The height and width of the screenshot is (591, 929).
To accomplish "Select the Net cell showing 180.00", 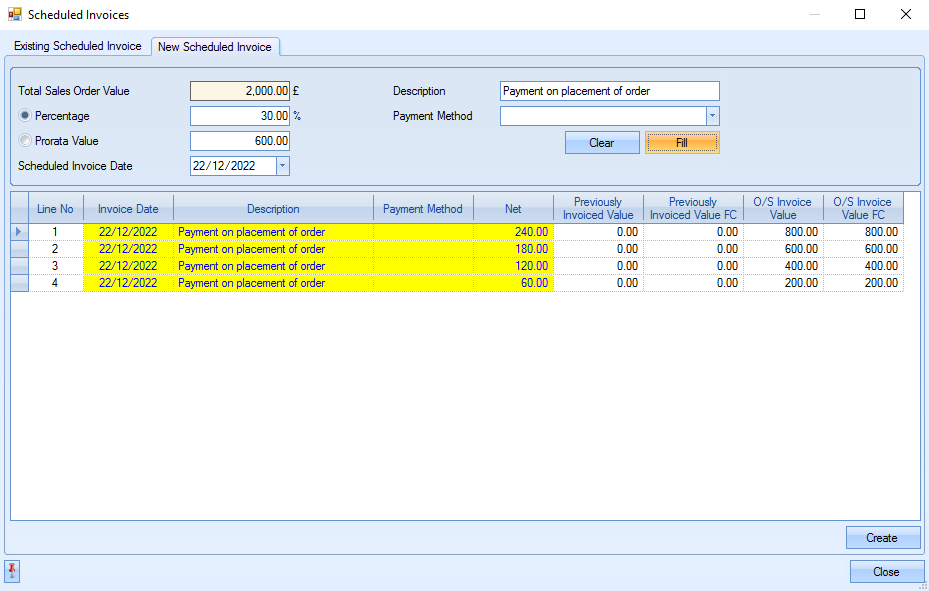I will pyautogui.click(x=513, y=249).
